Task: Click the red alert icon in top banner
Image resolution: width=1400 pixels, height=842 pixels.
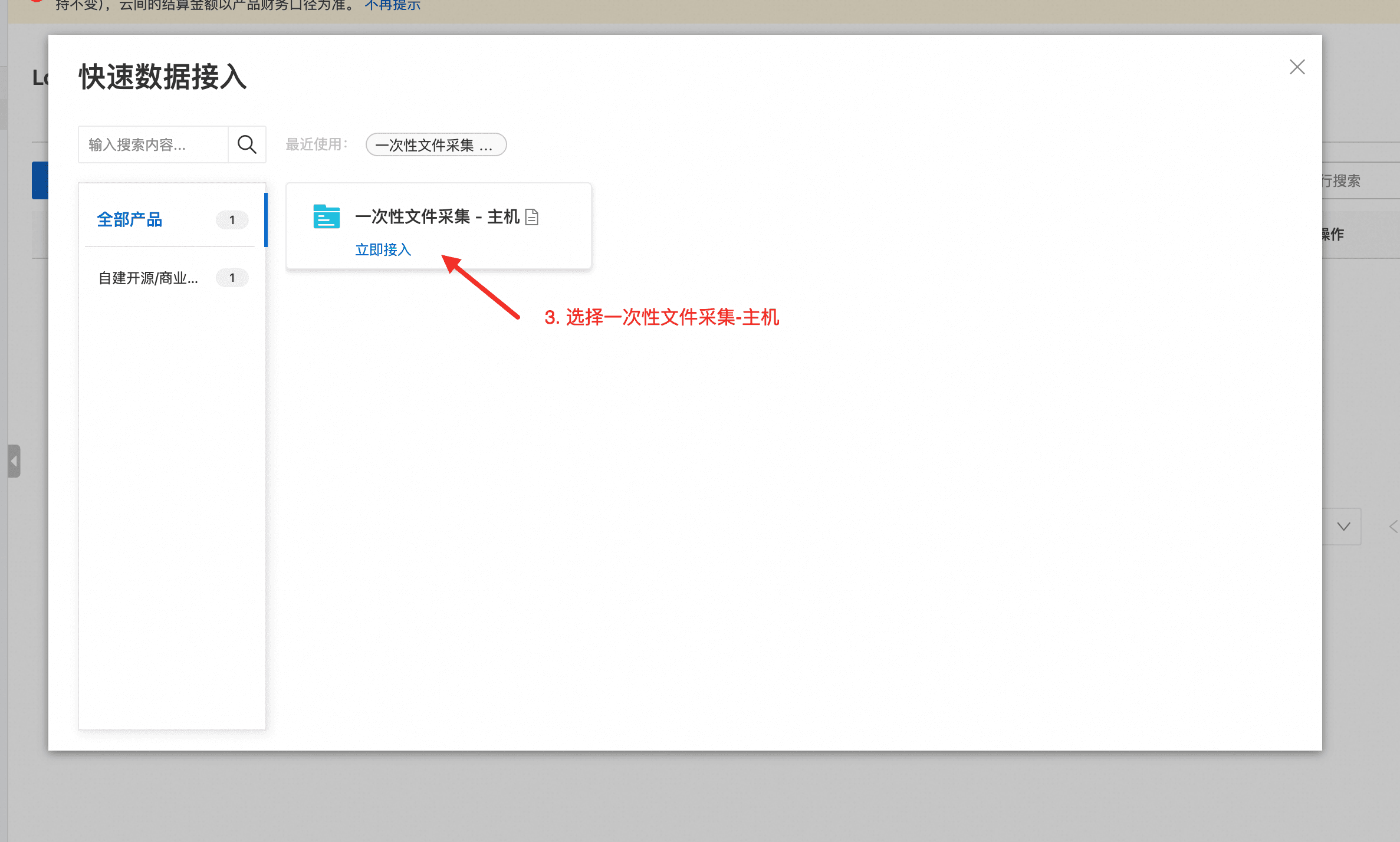Action: (37, 2)
